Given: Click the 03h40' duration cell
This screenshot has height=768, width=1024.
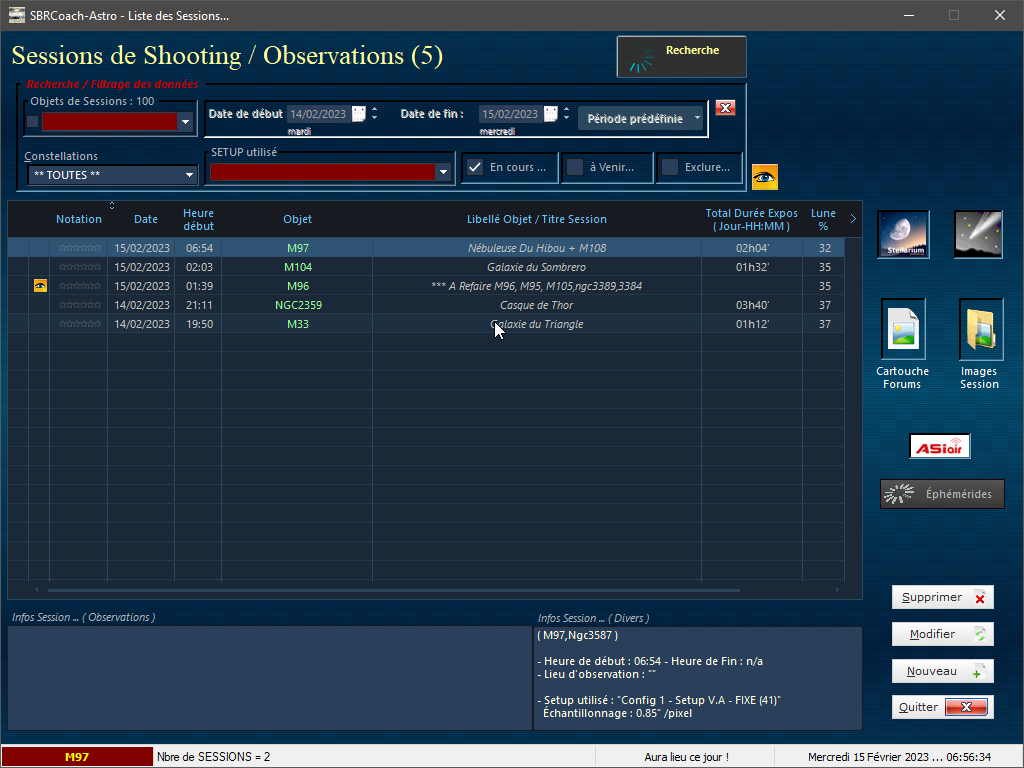Looking at the screenshot, I should (752, 305).
